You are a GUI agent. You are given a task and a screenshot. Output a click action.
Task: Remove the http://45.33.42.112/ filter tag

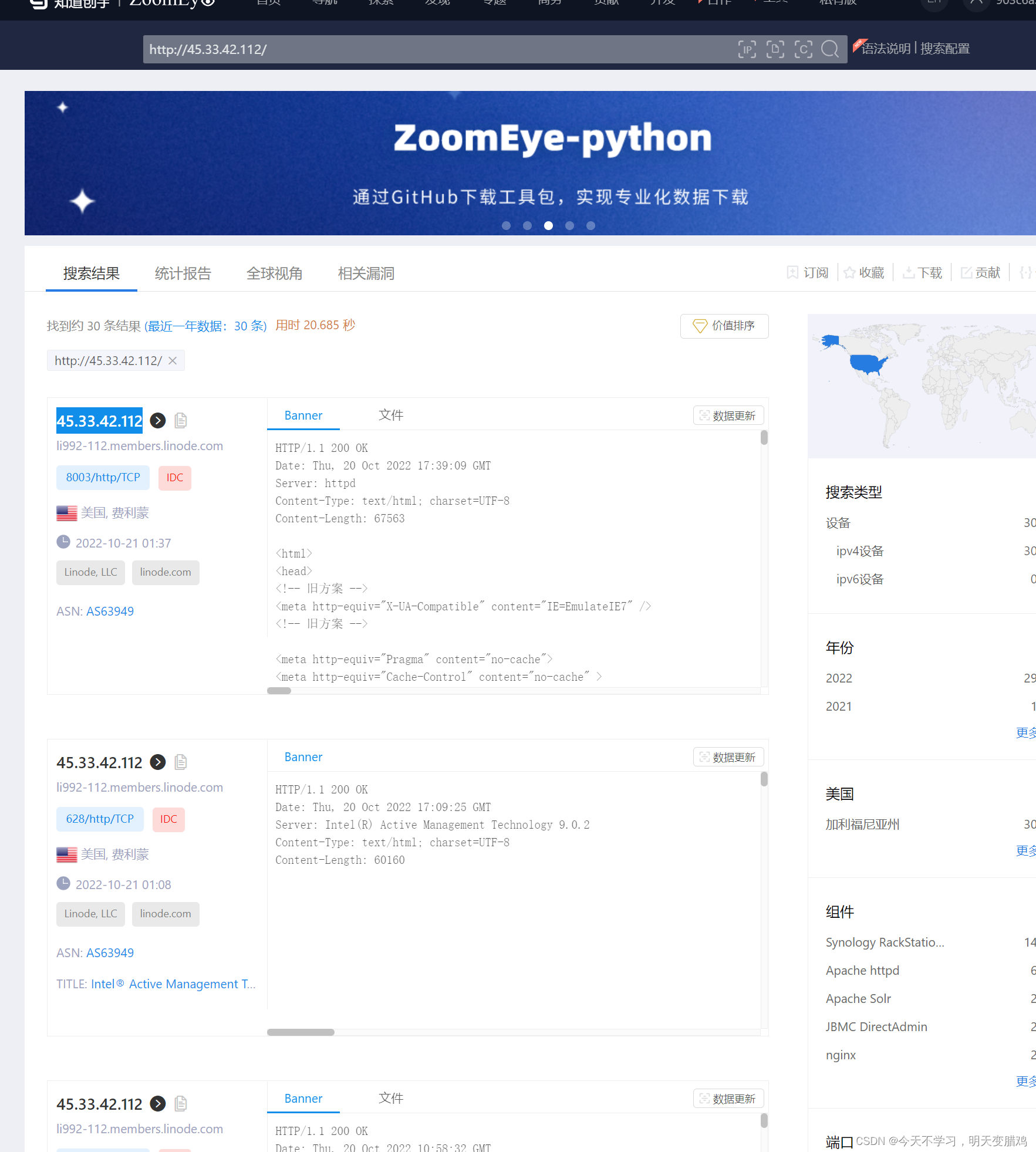click(x=173, y=360)
